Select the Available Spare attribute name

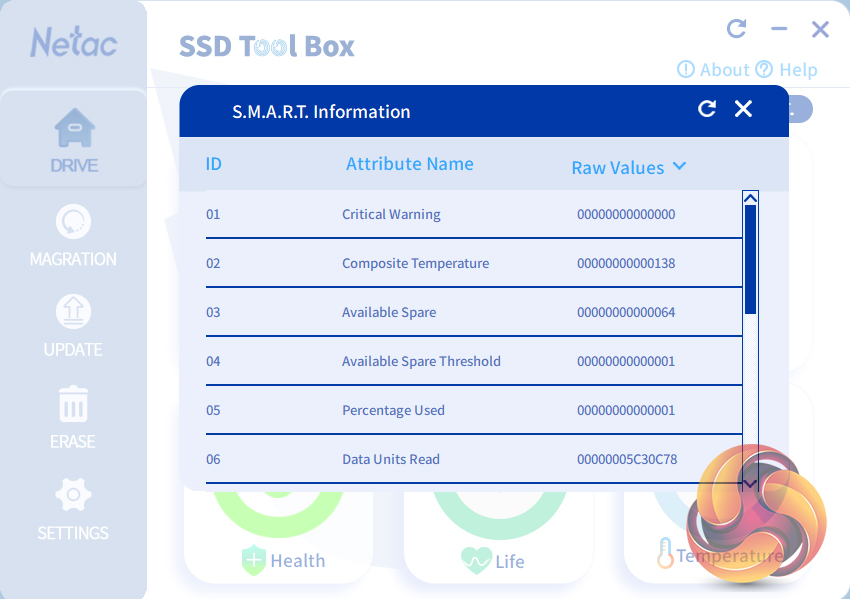(x=389, y=312)
